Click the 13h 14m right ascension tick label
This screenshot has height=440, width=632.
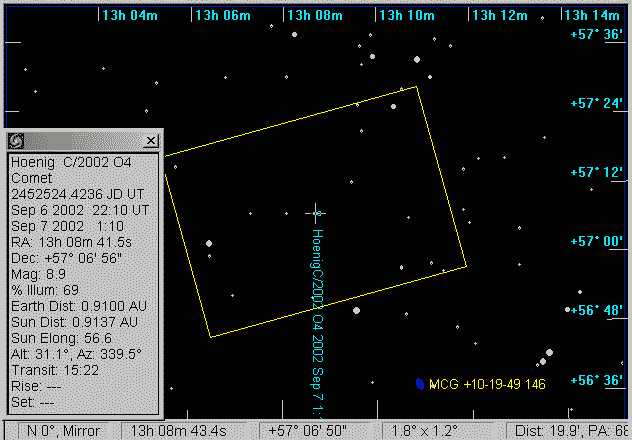(x=592, y=15)
